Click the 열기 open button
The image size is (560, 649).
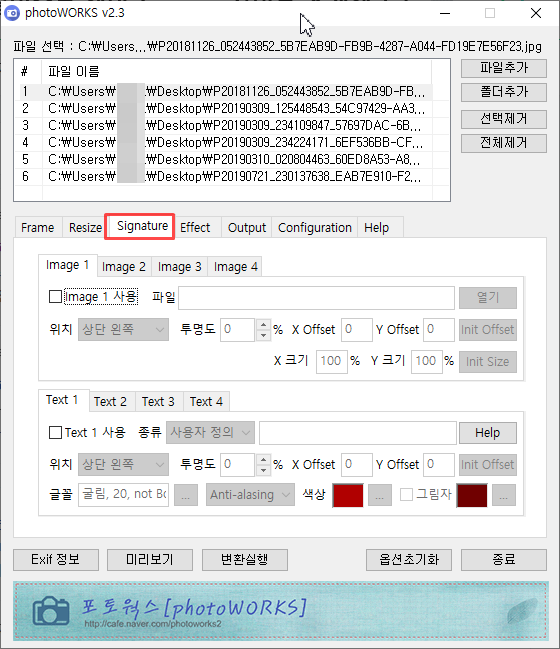(488, 298)
